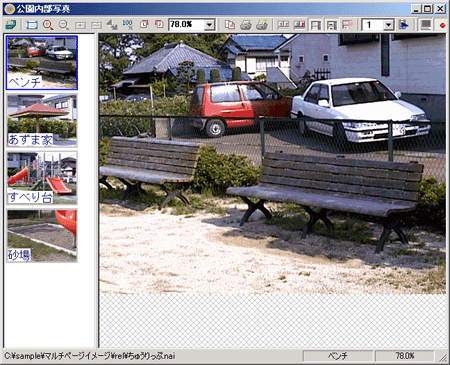The image size is (450, 365).
Task: Click the rotate left icon
Action: [x=144, y=24]
